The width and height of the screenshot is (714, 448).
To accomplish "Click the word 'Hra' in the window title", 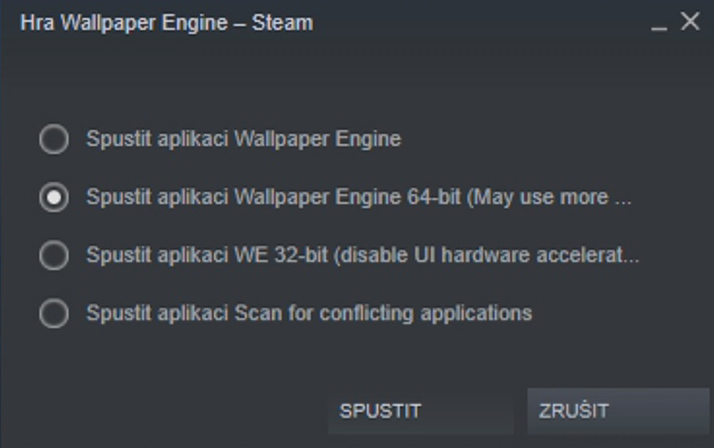I will [x=35, y=22].
